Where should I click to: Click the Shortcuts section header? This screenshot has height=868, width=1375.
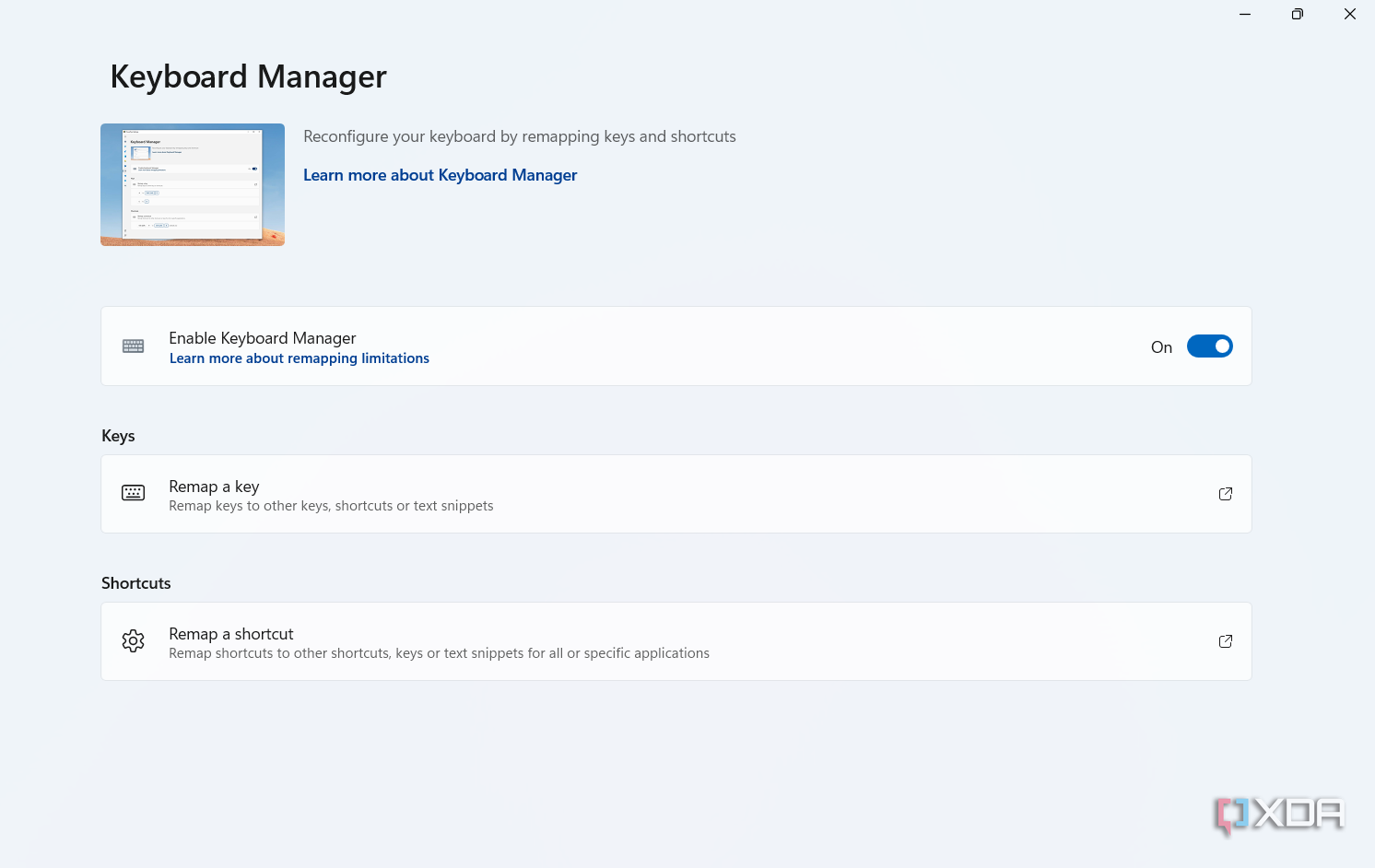point(136,583)
